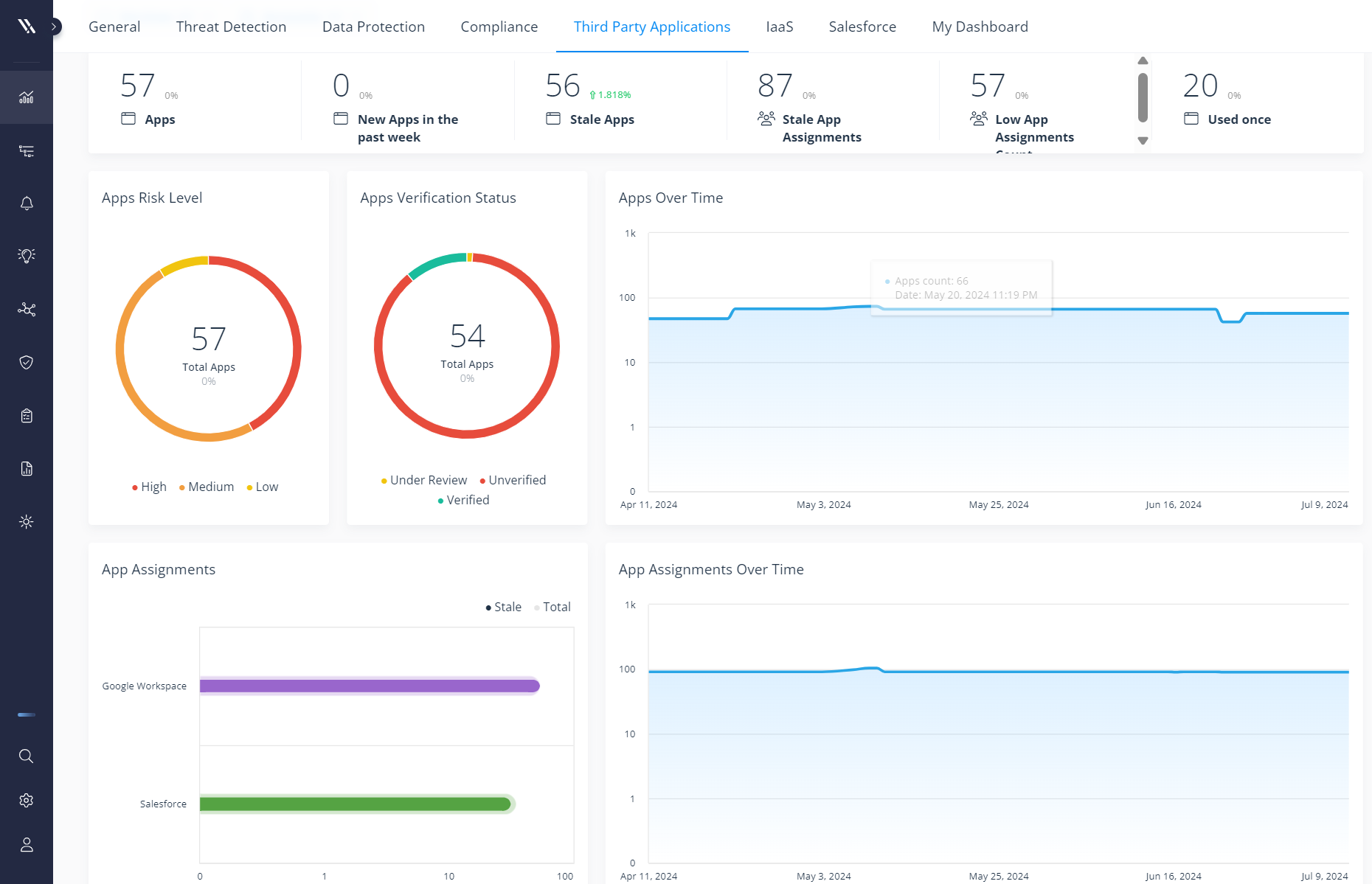Viewport: 1372px width, 884px height.
Task: Click the Stale App Assignments people icon
Action: (x=766, y=119)
